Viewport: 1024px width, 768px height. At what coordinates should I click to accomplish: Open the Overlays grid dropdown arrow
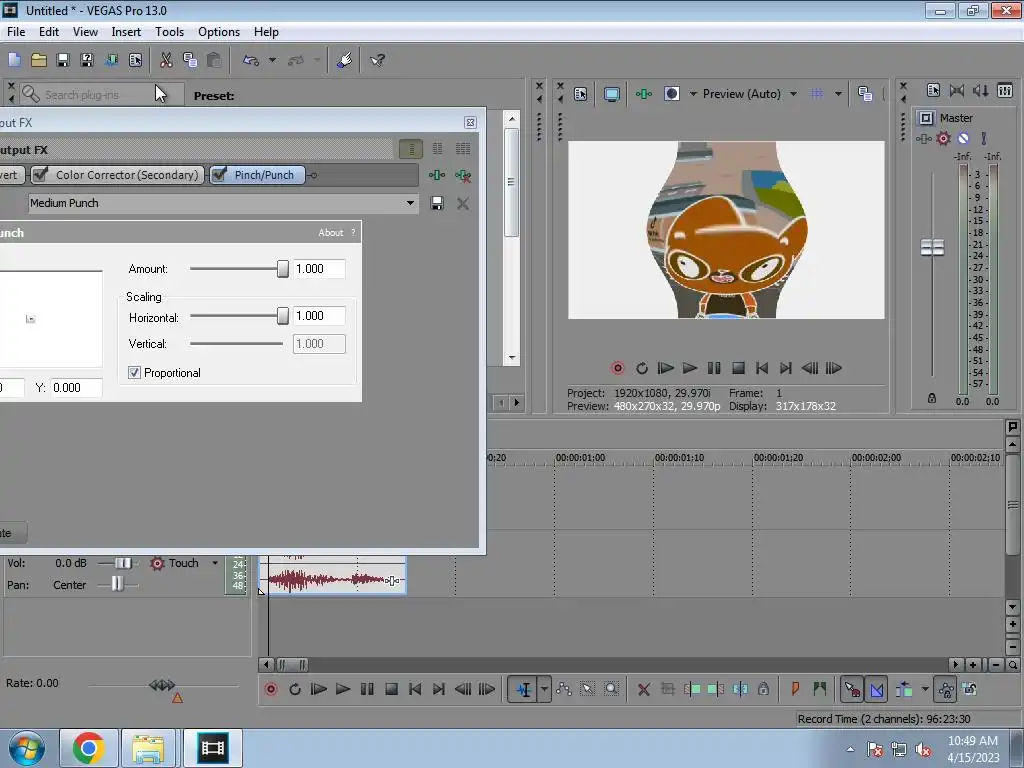[839, 94]
